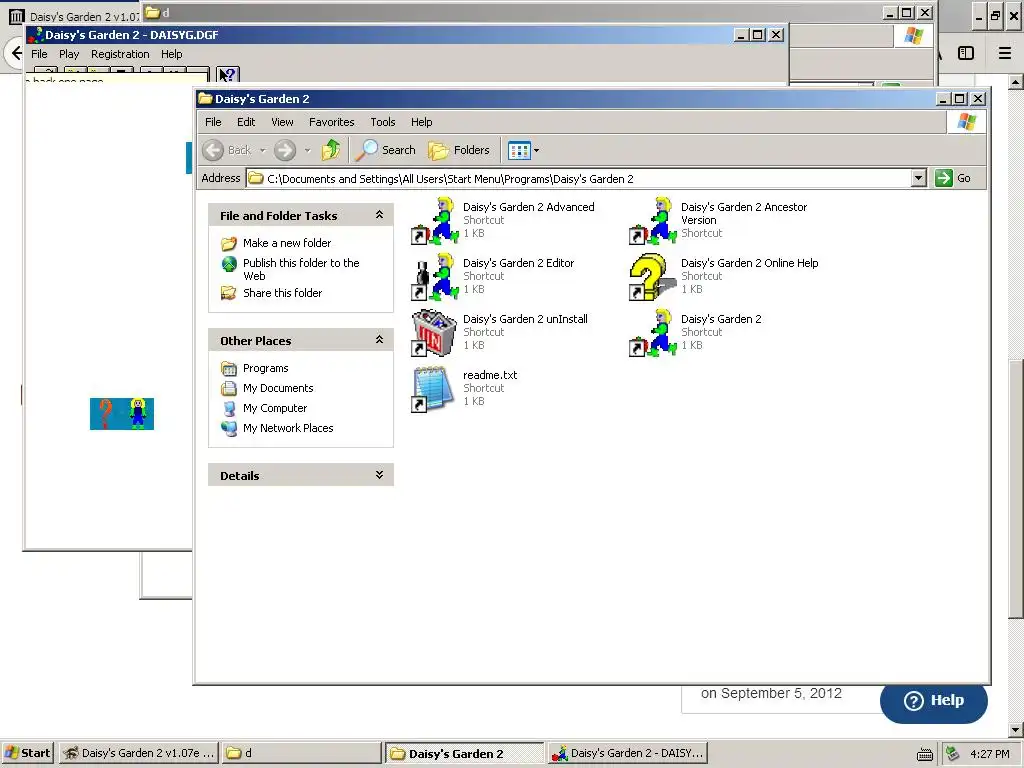Screen dimensions: 1024x768
Task: Select Daisy's Garden 2 unInstall icon
Action: click(434, 332)
